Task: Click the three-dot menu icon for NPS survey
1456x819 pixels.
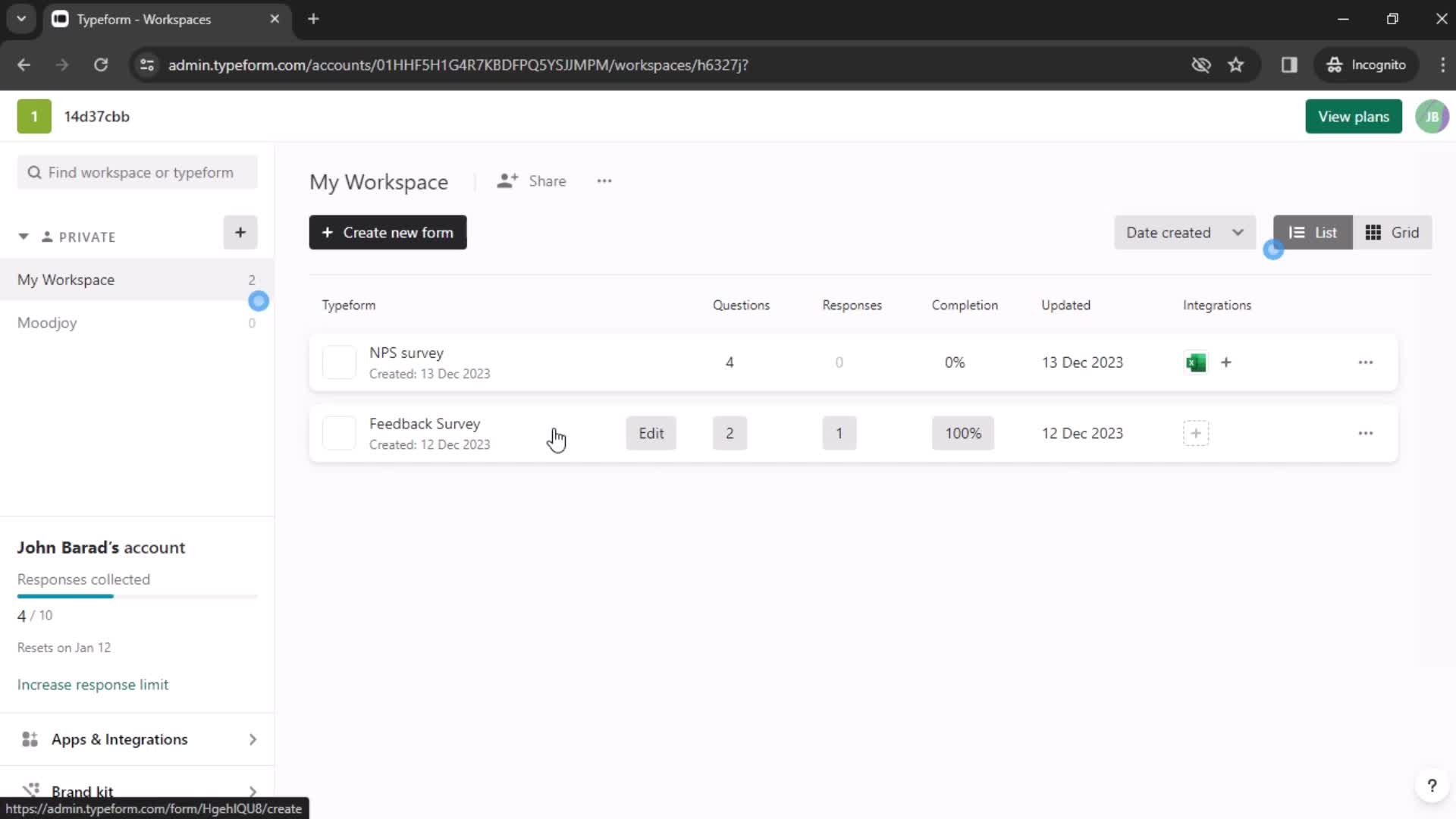Action: (1365, 362)
